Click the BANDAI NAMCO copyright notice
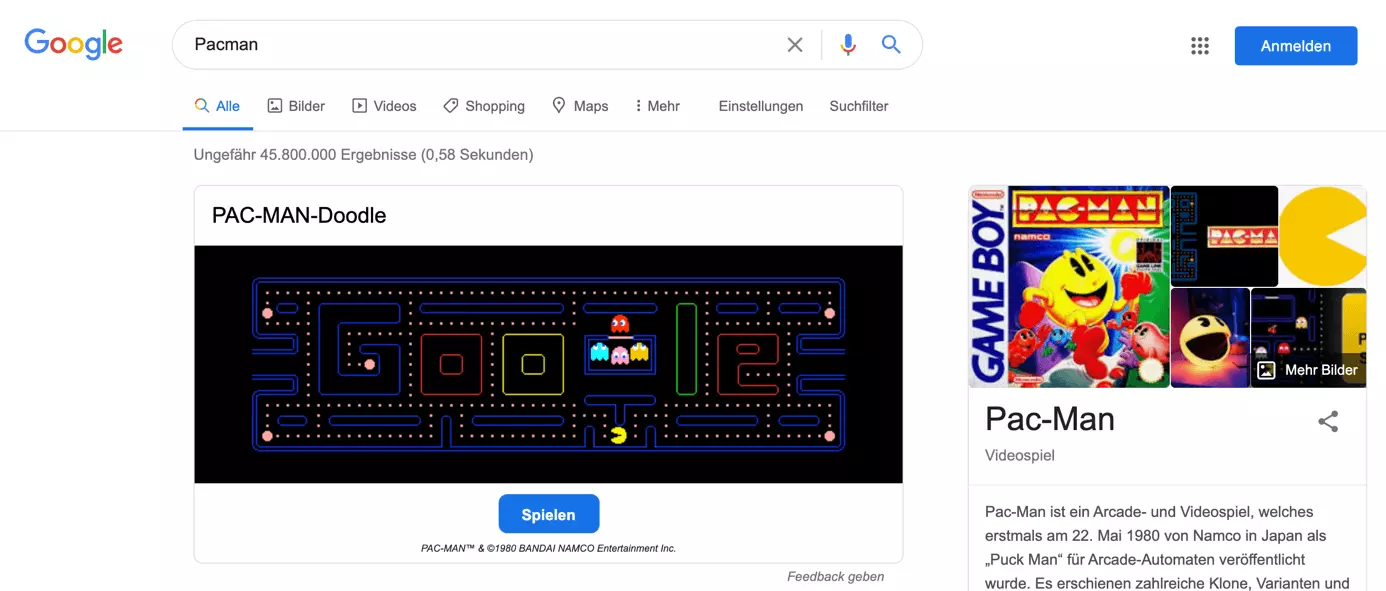The height and width of the screenshot is (591, 1386). pos(549,548)
